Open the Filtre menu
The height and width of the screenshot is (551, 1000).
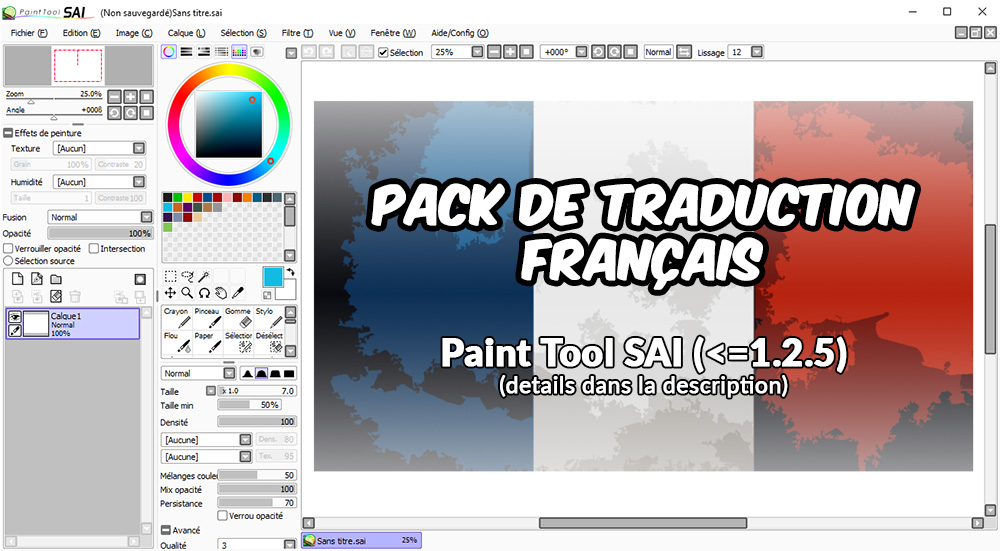pyautogui.click(x=297, y=33)
